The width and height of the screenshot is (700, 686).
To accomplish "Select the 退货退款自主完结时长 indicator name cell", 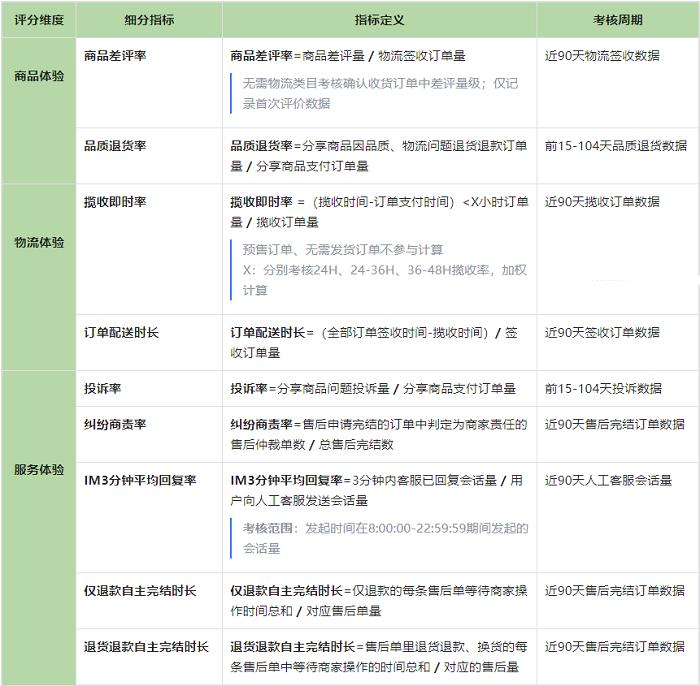I will (147, 647).
